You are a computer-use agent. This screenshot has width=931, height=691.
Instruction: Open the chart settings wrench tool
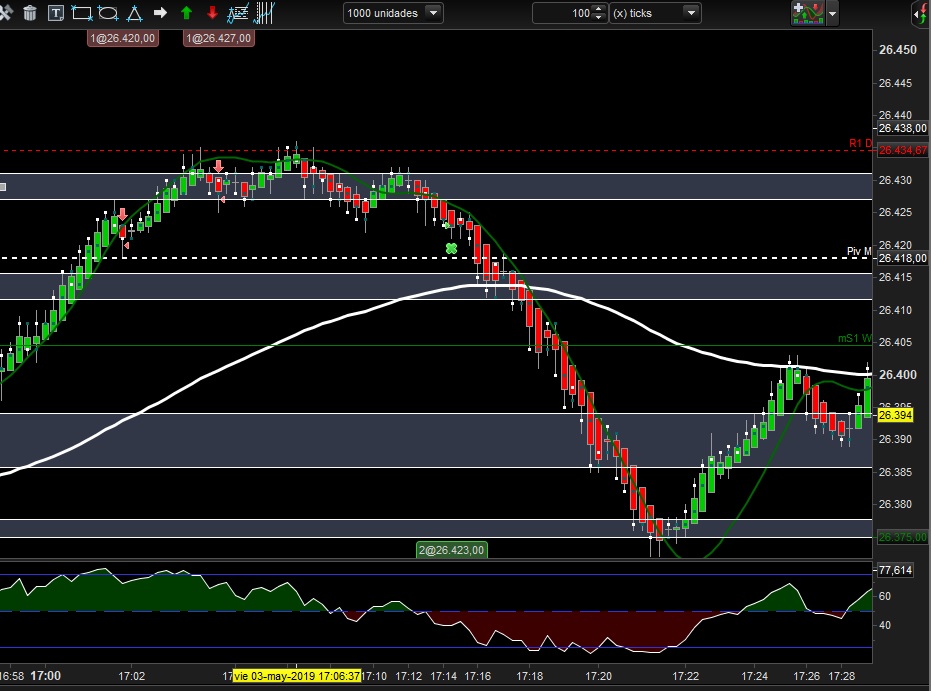coord(5,12)
